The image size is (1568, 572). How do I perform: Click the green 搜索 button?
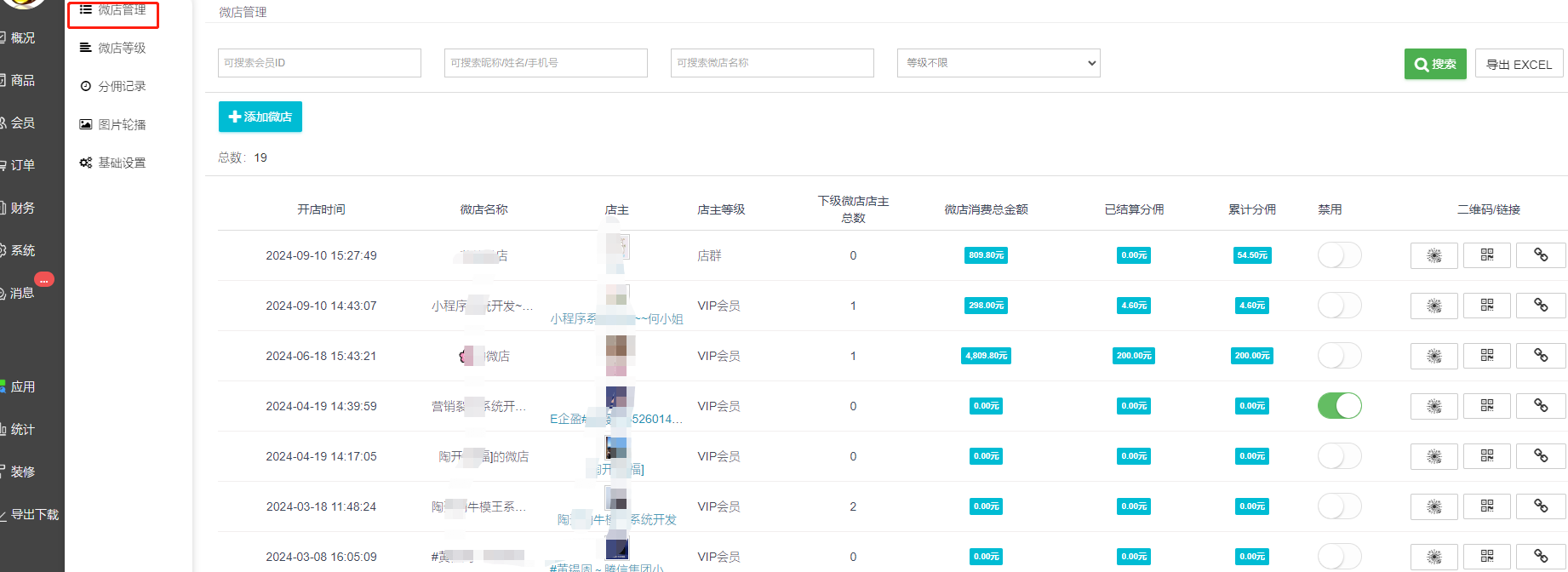point(1434,64)
